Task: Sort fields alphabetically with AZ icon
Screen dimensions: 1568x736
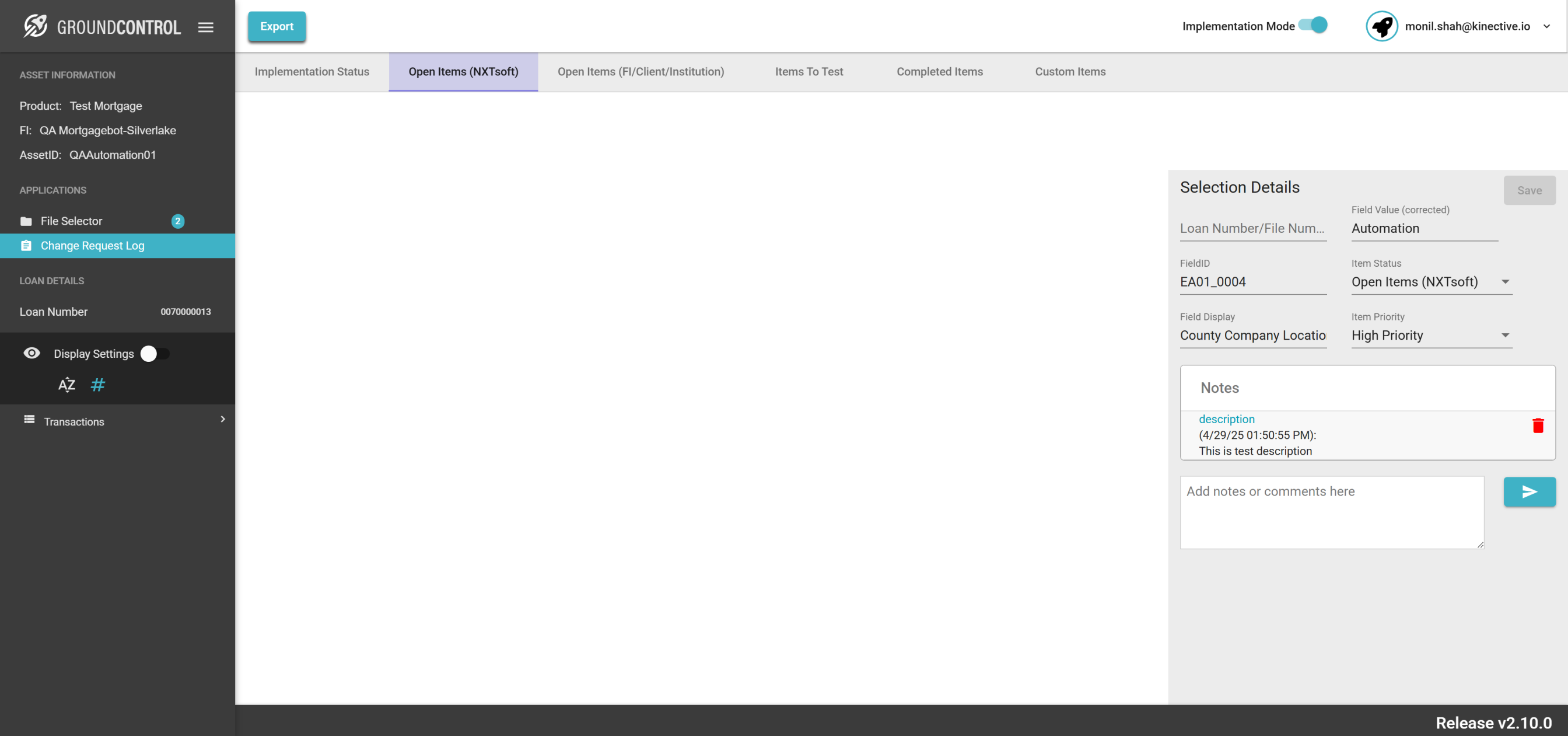Action: coord(66,385)
